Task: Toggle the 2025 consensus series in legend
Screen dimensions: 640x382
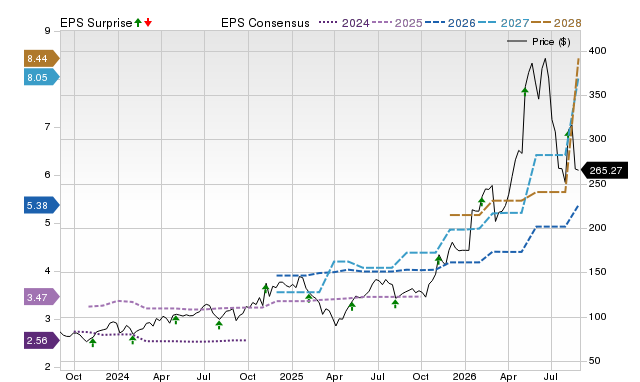Action: [x=397, y=23]
